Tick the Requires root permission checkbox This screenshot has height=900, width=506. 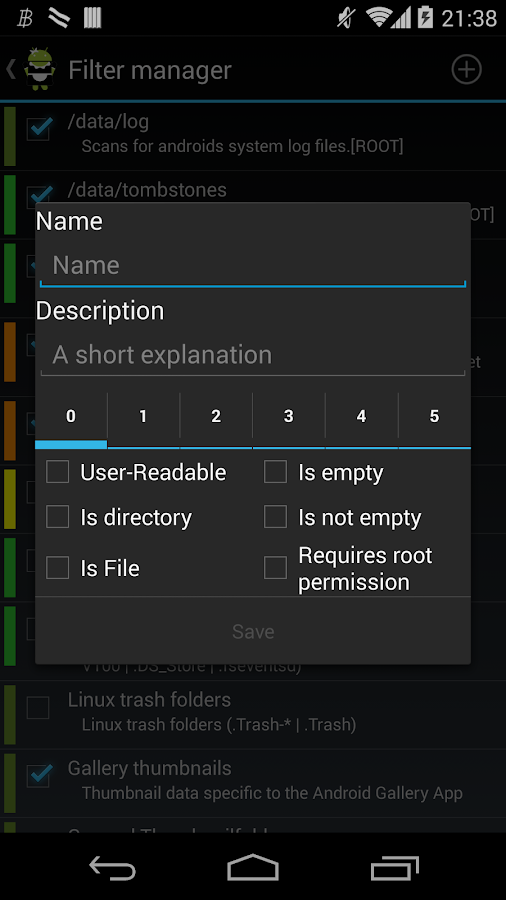click(275, 568)
